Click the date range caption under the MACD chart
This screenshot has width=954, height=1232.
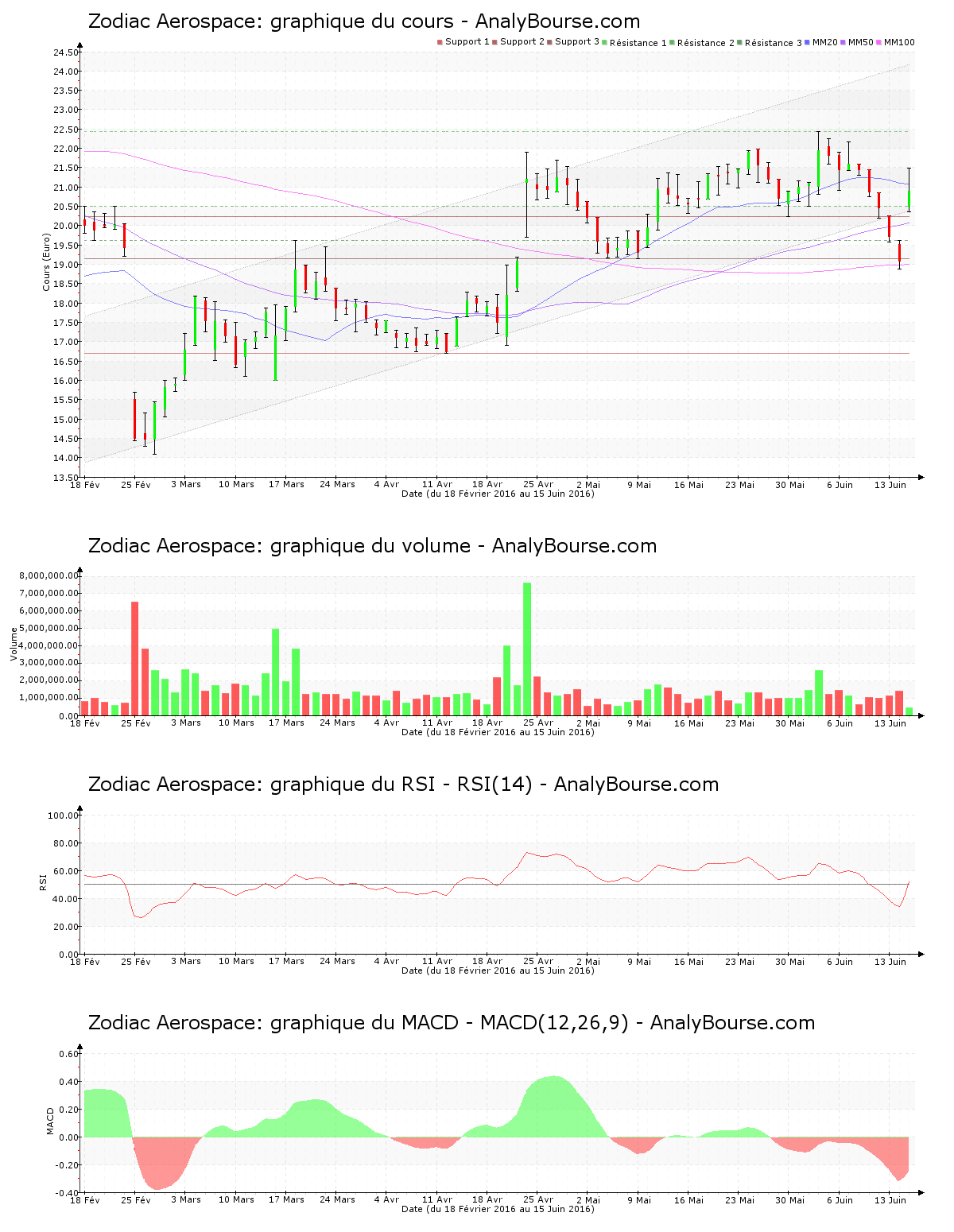click(x=498, y=1209)
